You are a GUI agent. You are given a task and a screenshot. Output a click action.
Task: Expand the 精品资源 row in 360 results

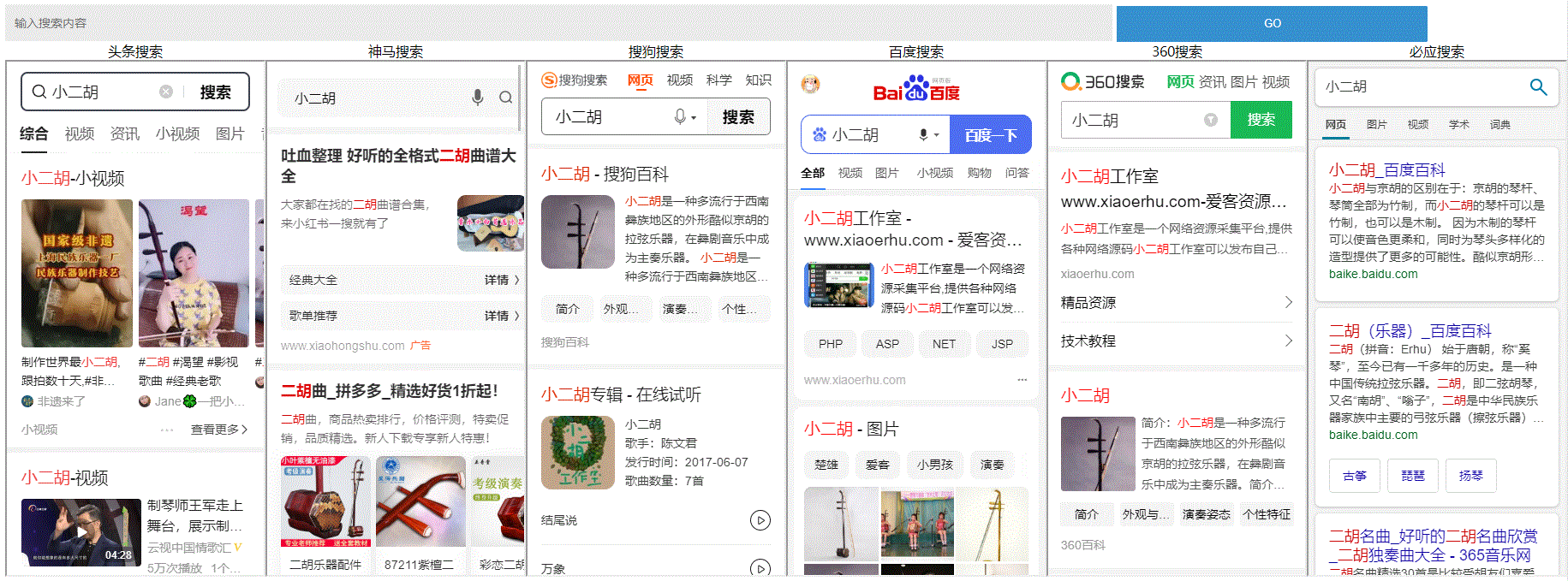click(1177, 303)
